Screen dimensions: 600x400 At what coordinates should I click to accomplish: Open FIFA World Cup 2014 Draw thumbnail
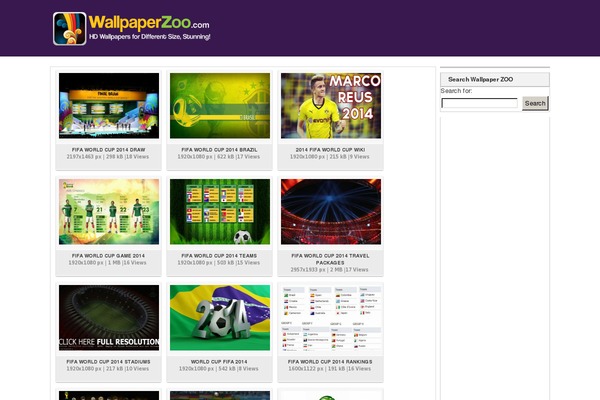(109, 106)
